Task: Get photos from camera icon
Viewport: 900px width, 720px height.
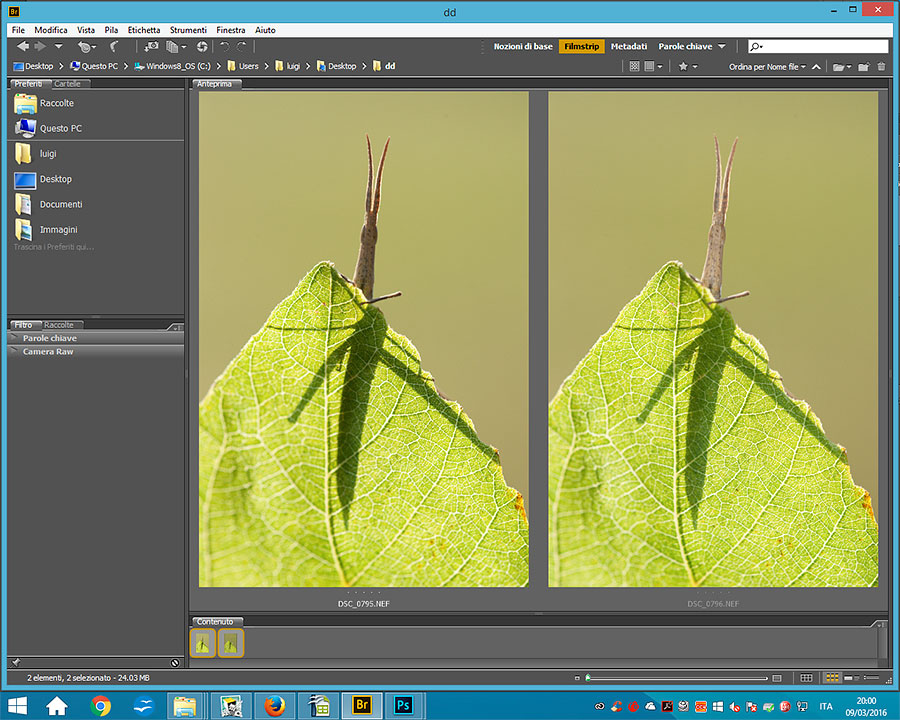Action: [x=151, y=47]
